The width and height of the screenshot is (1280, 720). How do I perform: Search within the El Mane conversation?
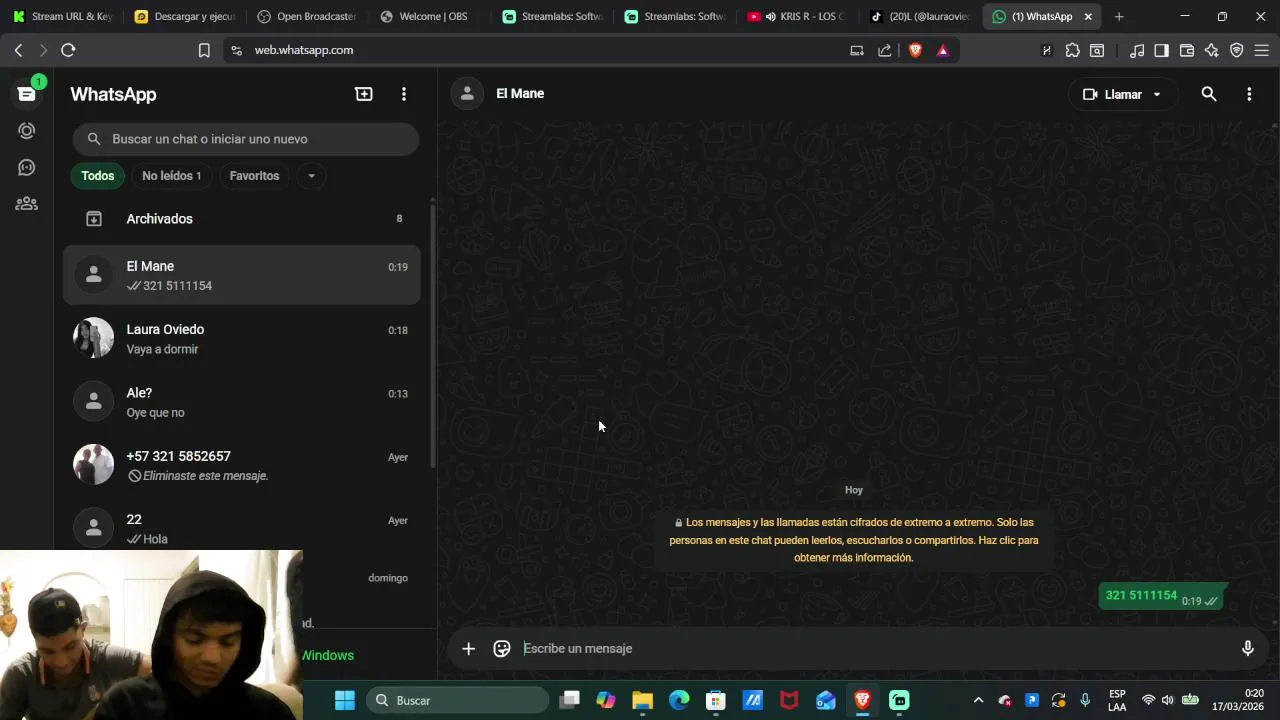1209,94
